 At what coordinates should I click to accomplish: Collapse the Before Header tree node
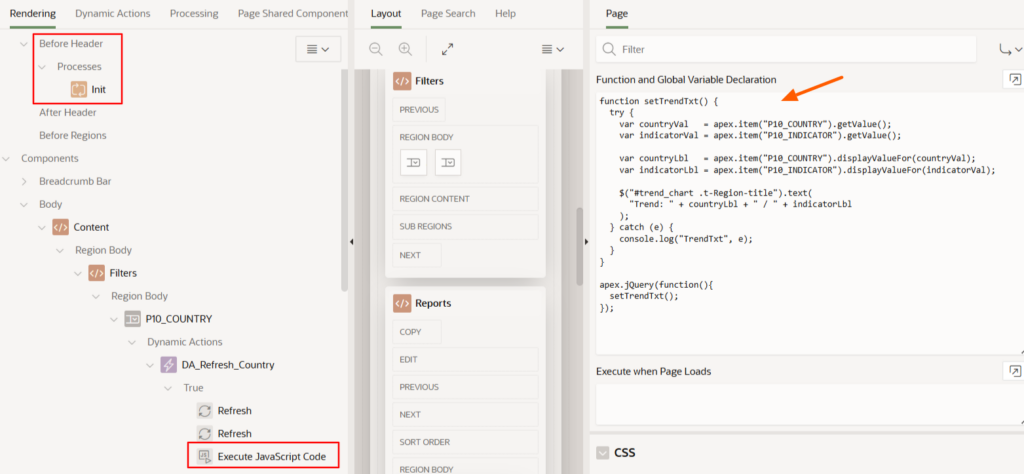point(24,45)
